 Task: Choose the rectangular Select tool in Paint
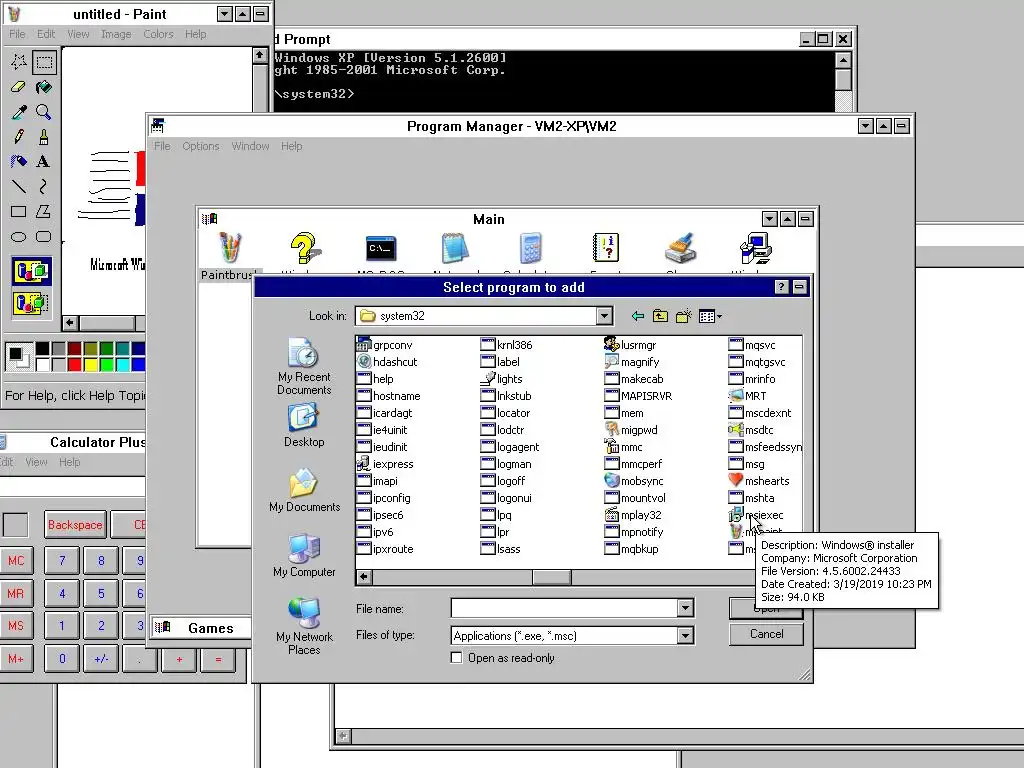pos(44,62)
